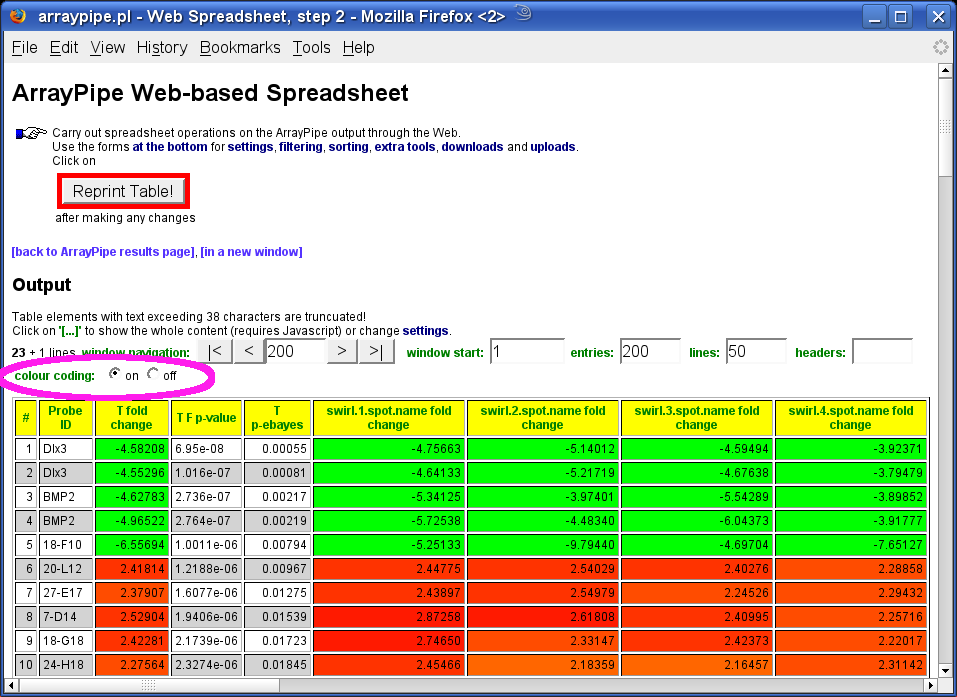Select probe ID cell '20-L12'

(65, 569)
